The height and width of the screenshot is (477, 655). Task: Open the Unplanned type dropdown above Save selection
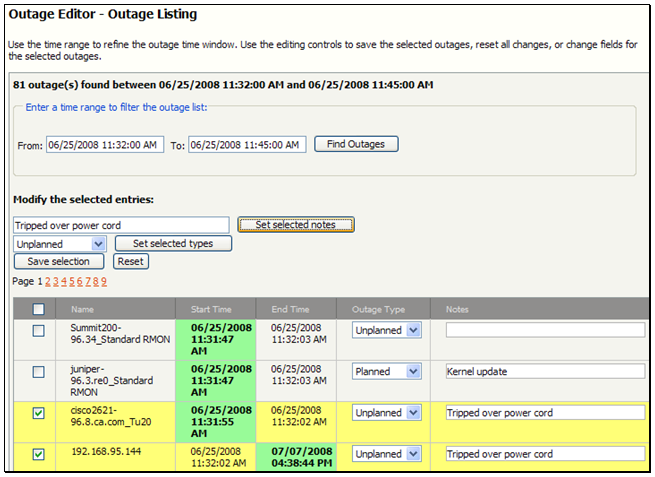pos(60,244)
